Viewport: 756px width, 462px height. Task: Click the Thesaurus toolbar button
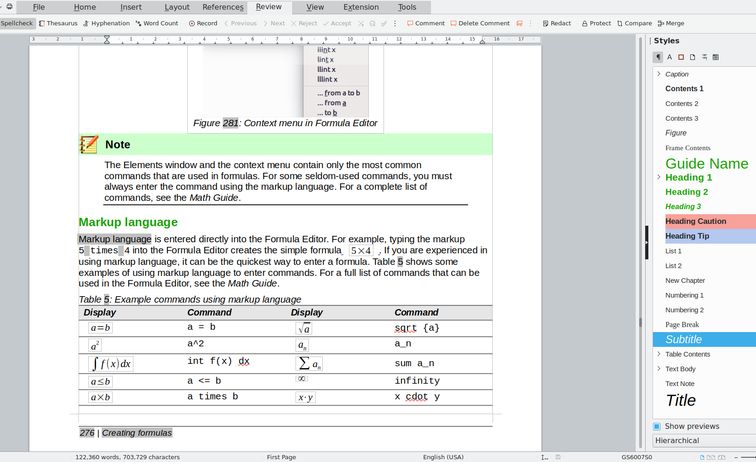point(57,23)
